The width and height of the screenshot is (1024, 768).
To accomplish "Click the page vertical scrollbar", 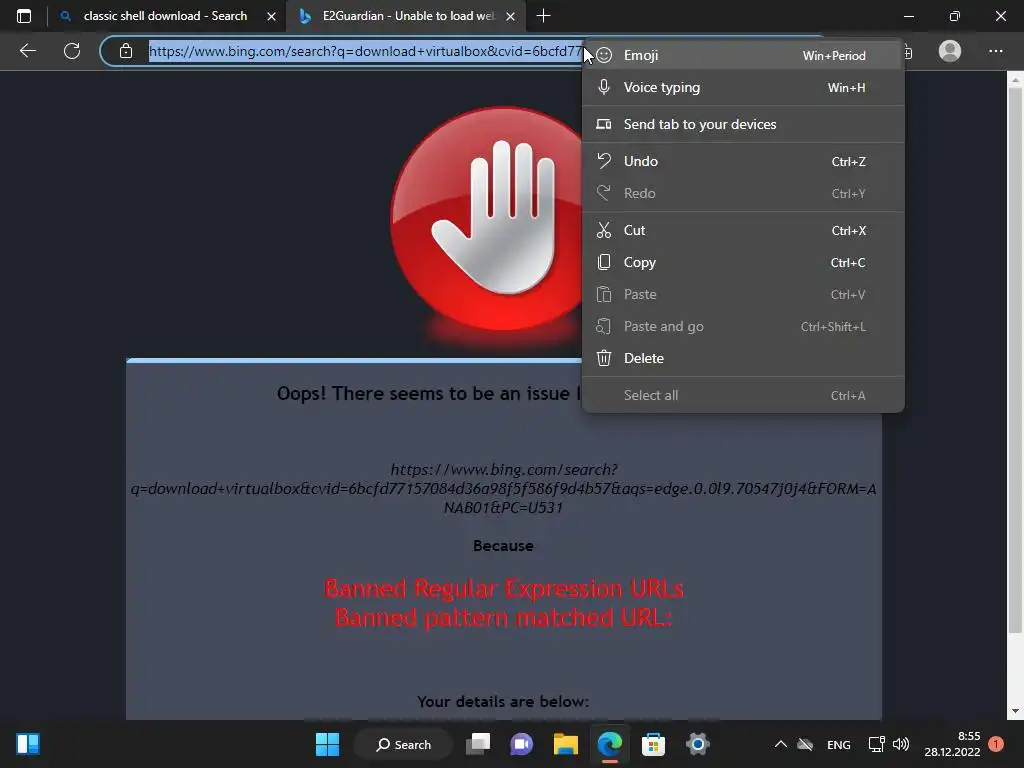I will 1015,362.
